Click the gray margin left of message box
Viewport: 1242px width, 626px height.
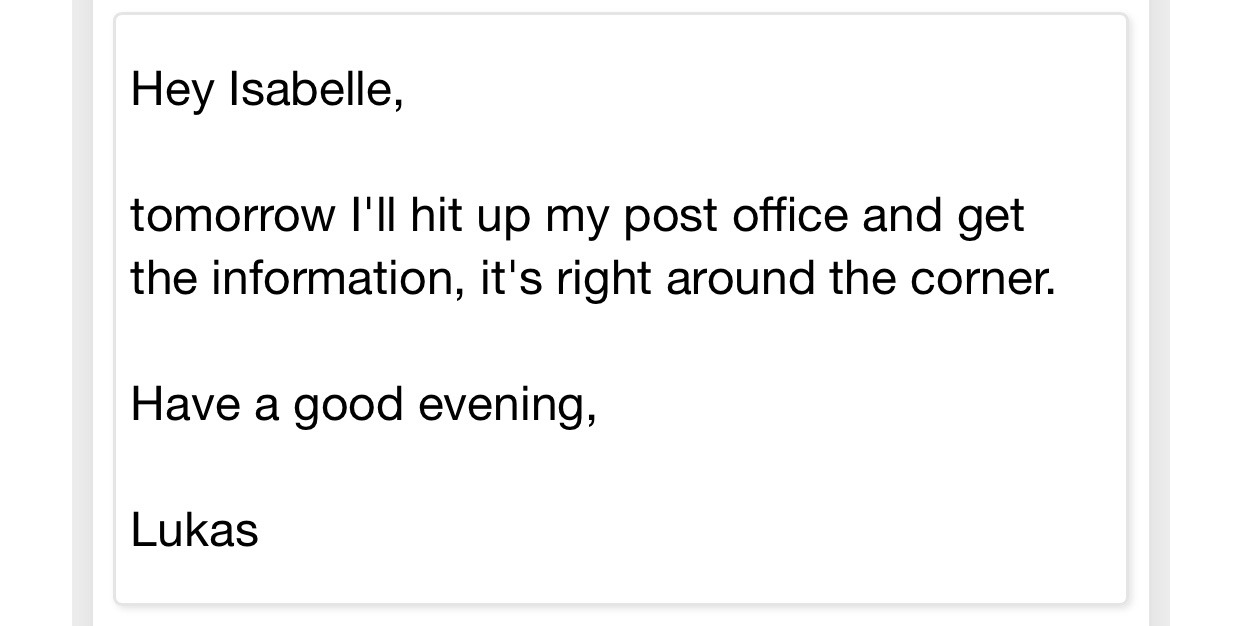click(x=82, y=313)
